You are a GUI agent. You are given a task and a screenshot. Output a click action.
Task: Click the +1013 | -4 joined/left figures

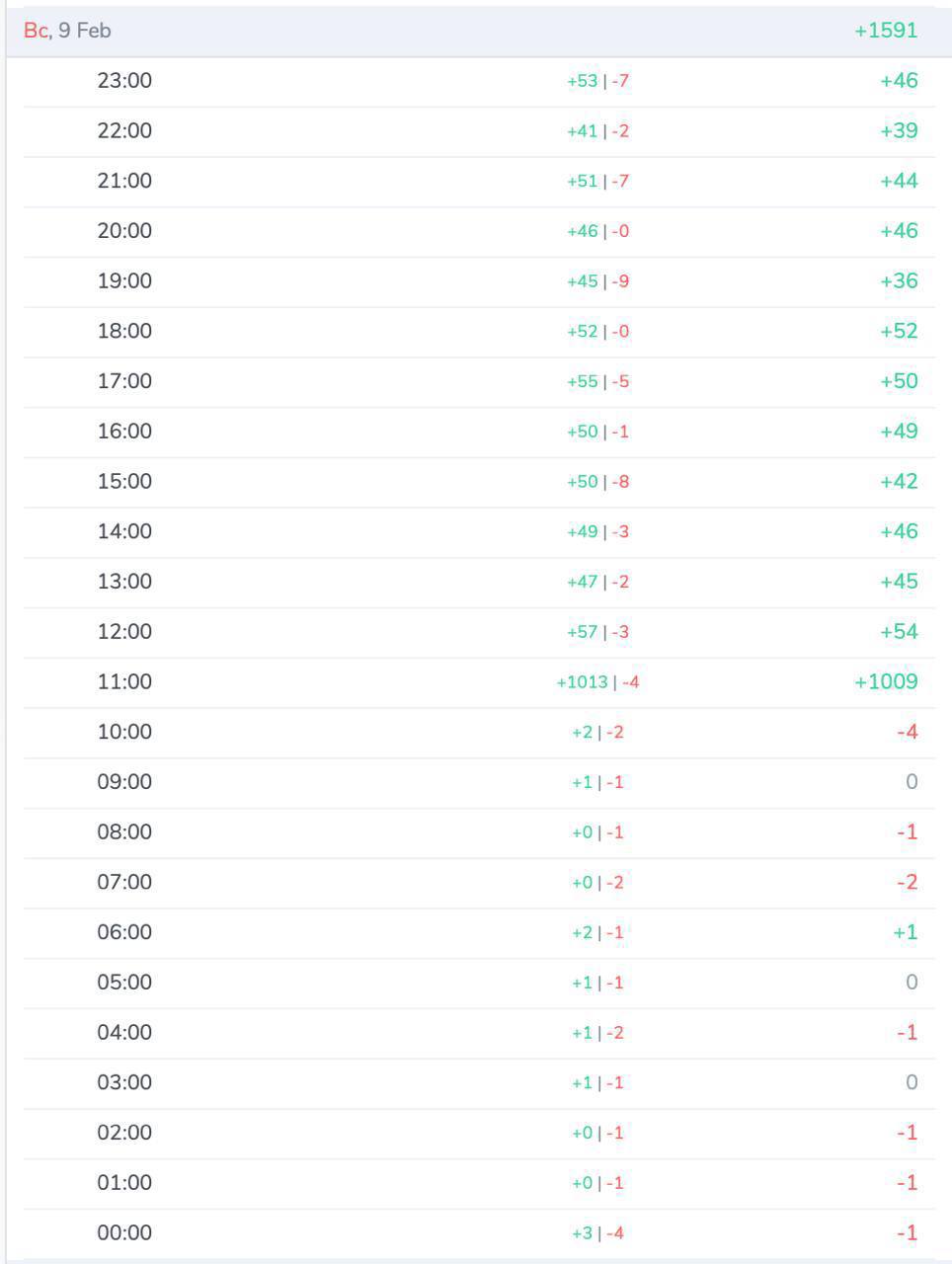pos(597,682)
